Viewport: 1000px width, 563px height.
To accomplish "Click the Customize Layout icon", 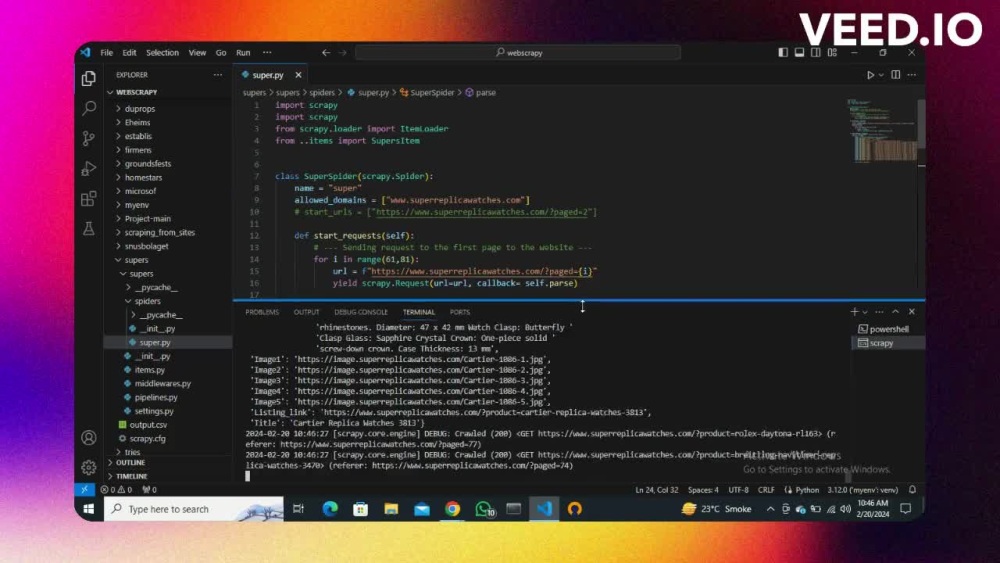I will pos(832,53).
